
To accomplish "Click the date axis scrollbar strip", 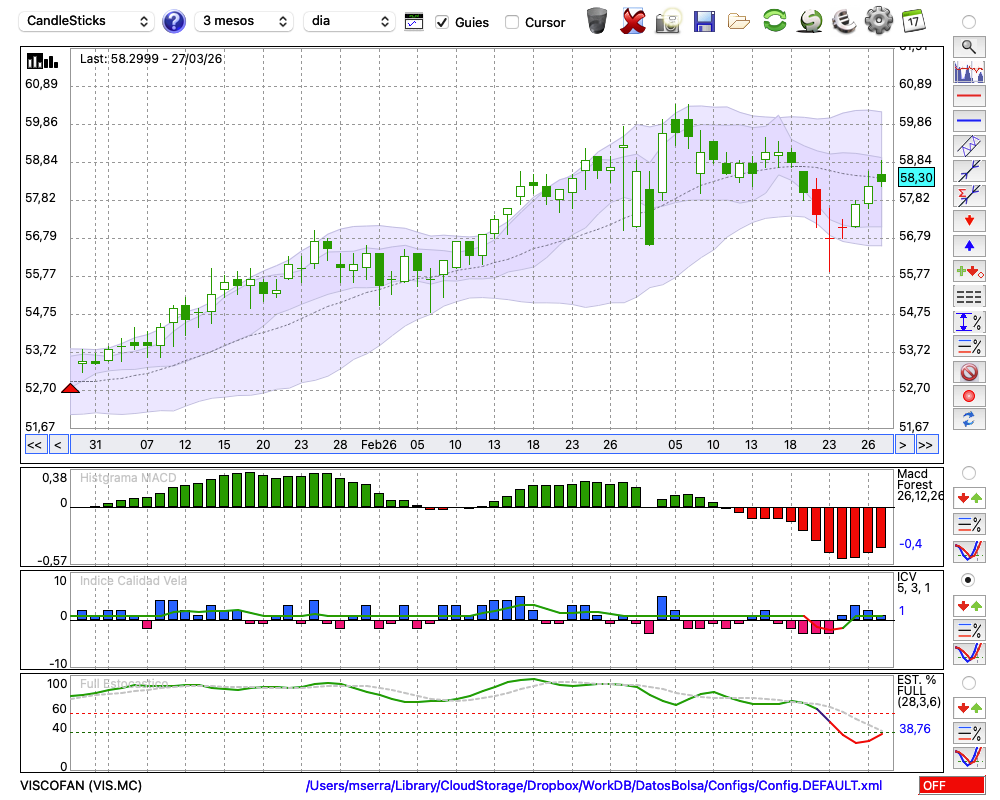I will 482,445.
